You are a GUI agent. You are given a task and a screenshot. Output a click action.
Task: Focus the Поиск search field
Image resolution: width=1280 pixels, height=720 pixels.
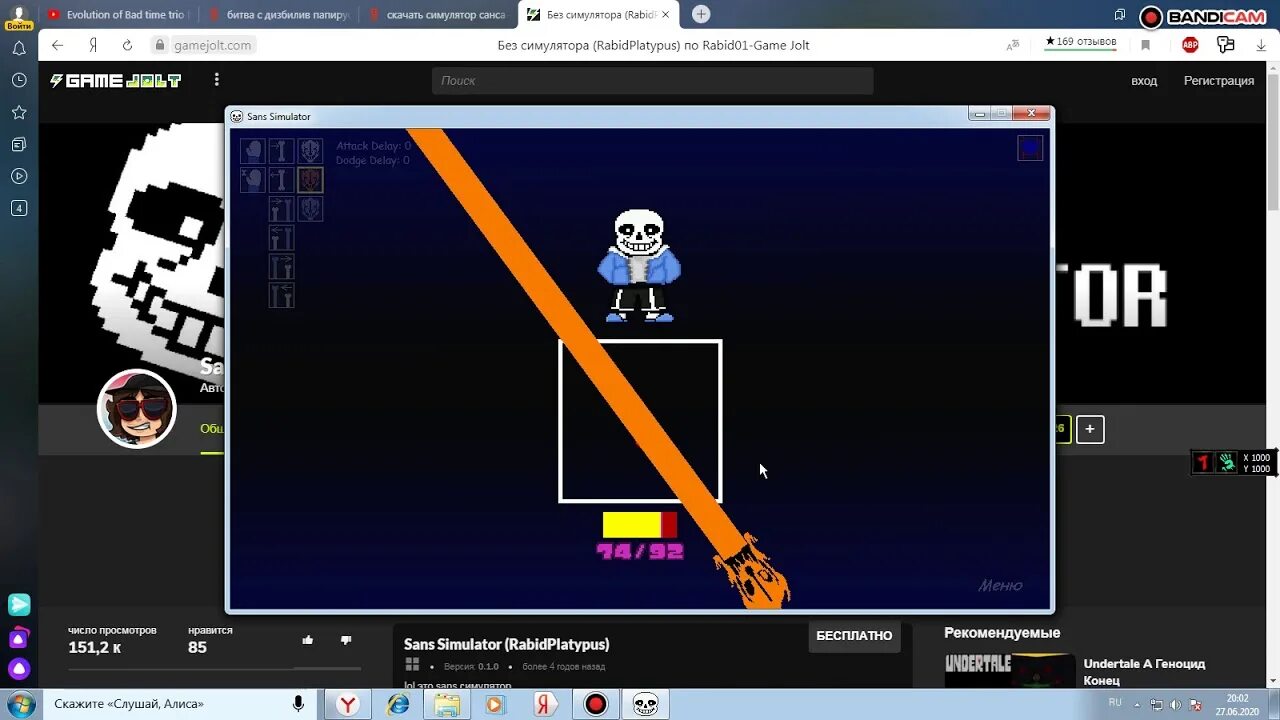652,81
